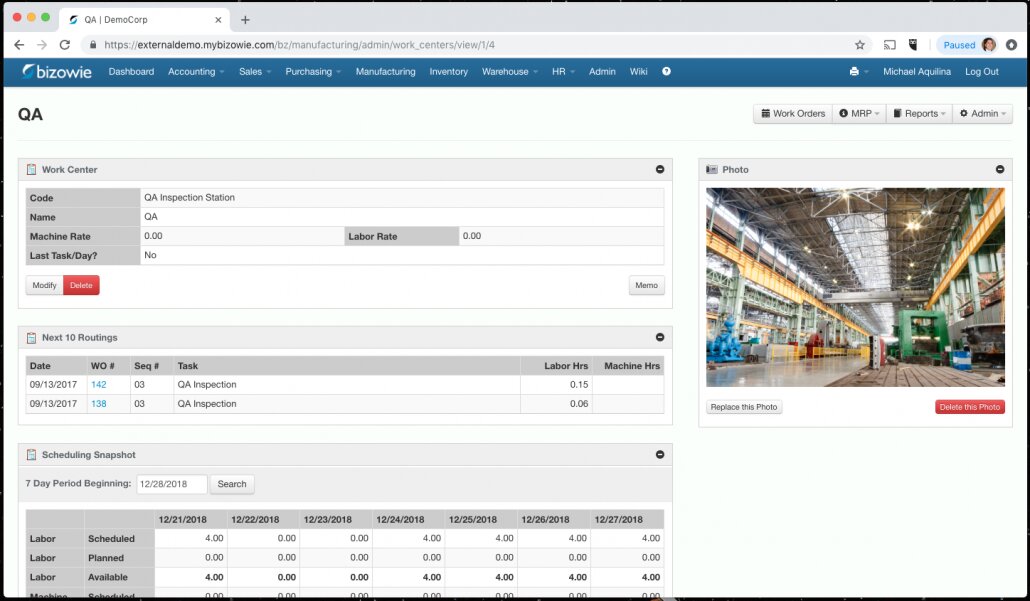Viewport: 1030px width, 601px height.
Task: Click the browser cast icon in toolbar
Action: point(889,45)
